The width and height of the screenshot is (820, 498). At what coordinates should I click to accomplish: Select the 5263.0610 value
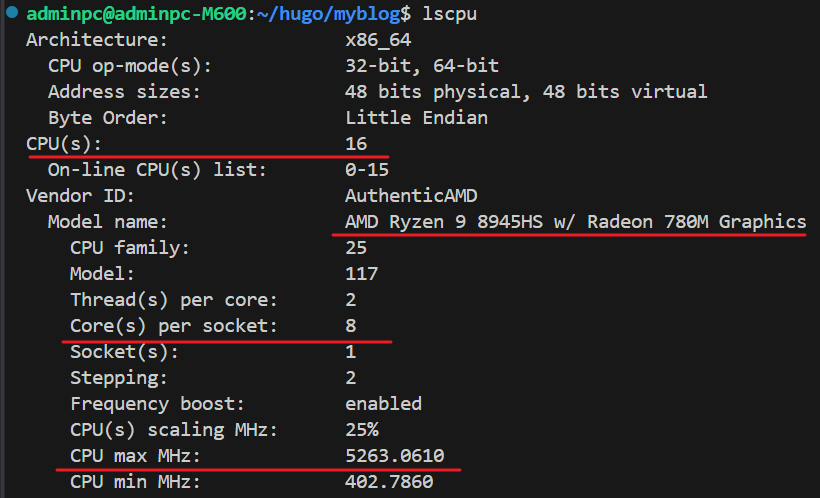395,456
